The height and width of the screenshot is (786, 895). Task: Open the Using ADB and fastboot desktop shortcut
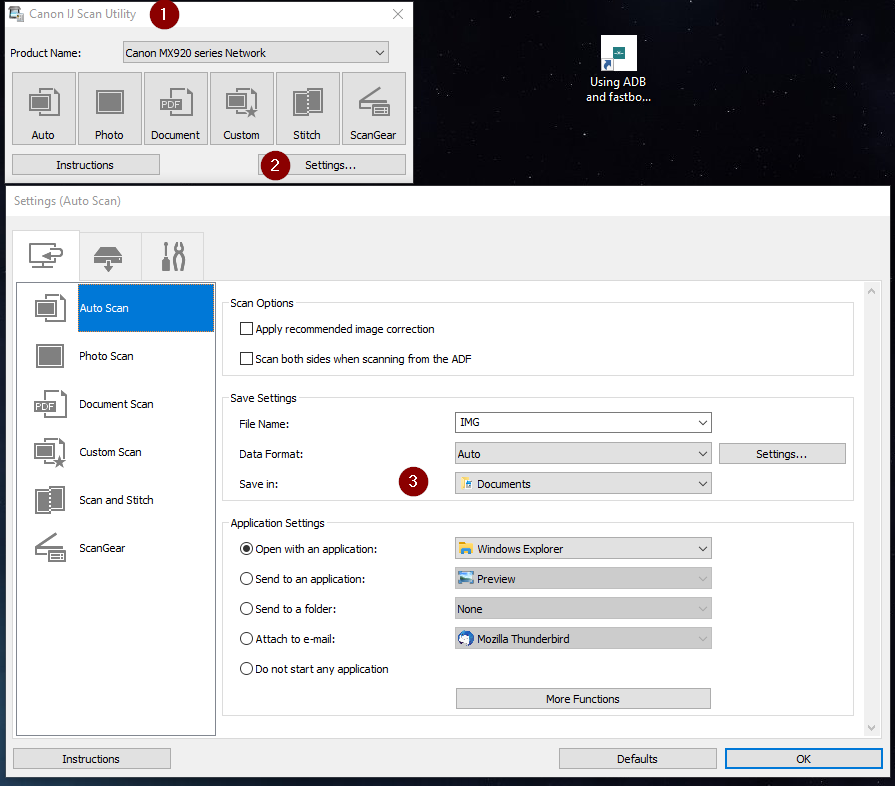pyautogui.click(x=618, y=69)
